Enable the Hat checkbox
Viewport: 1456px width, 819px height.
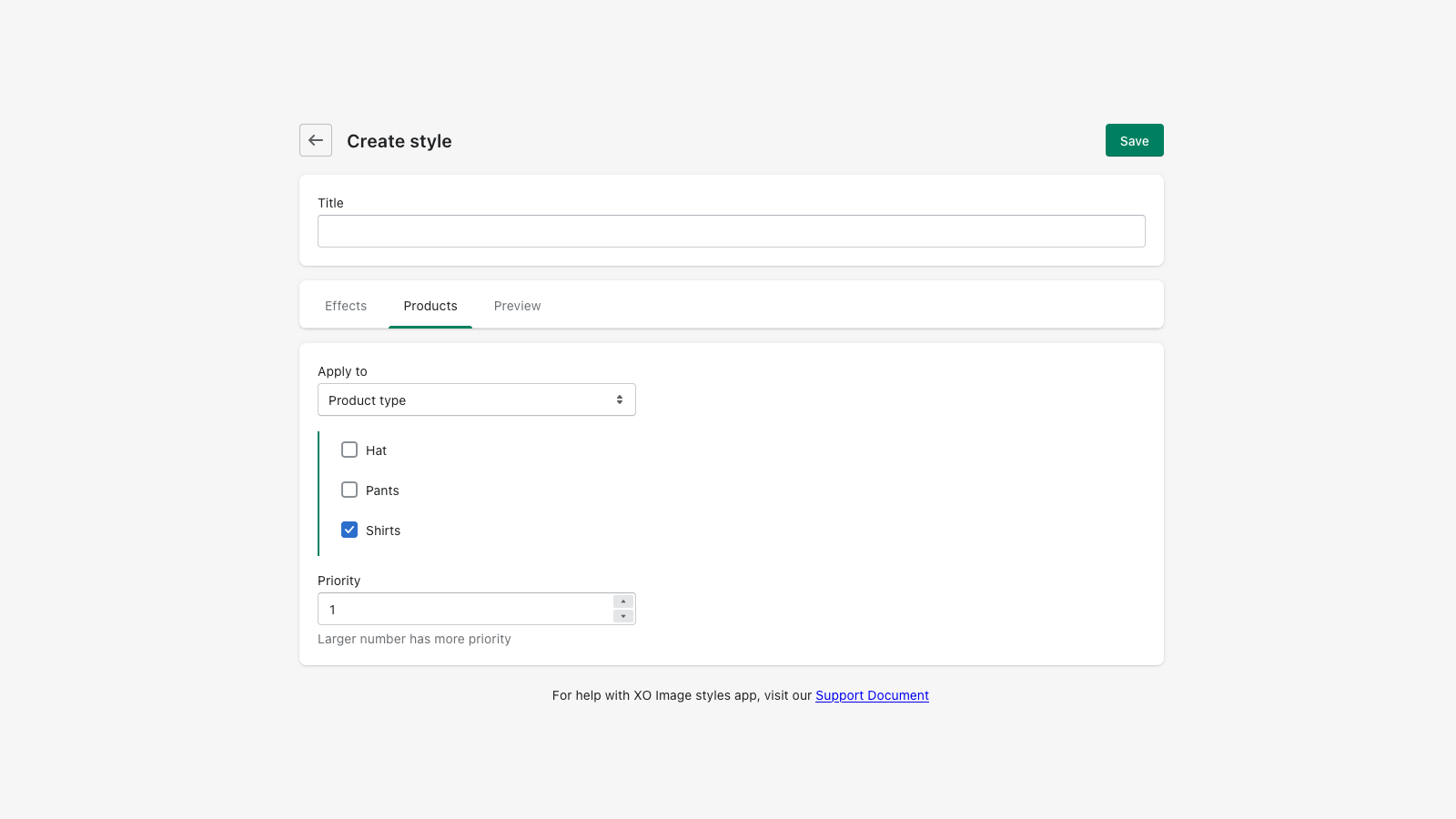click(349, 450)
